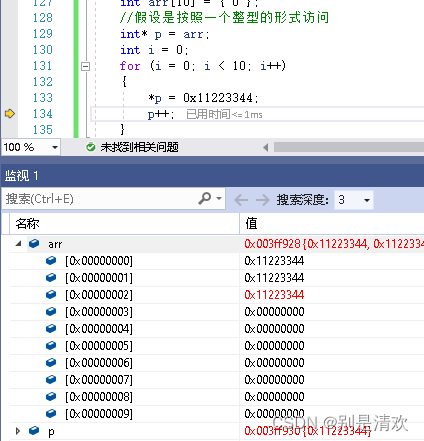
Task: Click the 值 column header
Action: (x=251, y=224)
